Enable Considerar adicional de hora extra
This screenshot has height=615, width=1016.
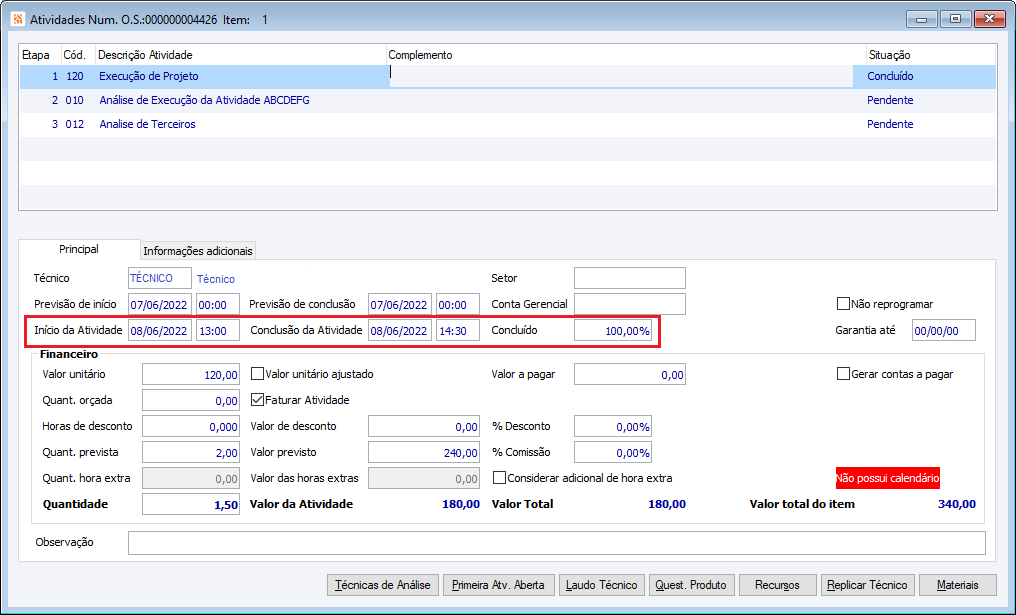(500, 478)
